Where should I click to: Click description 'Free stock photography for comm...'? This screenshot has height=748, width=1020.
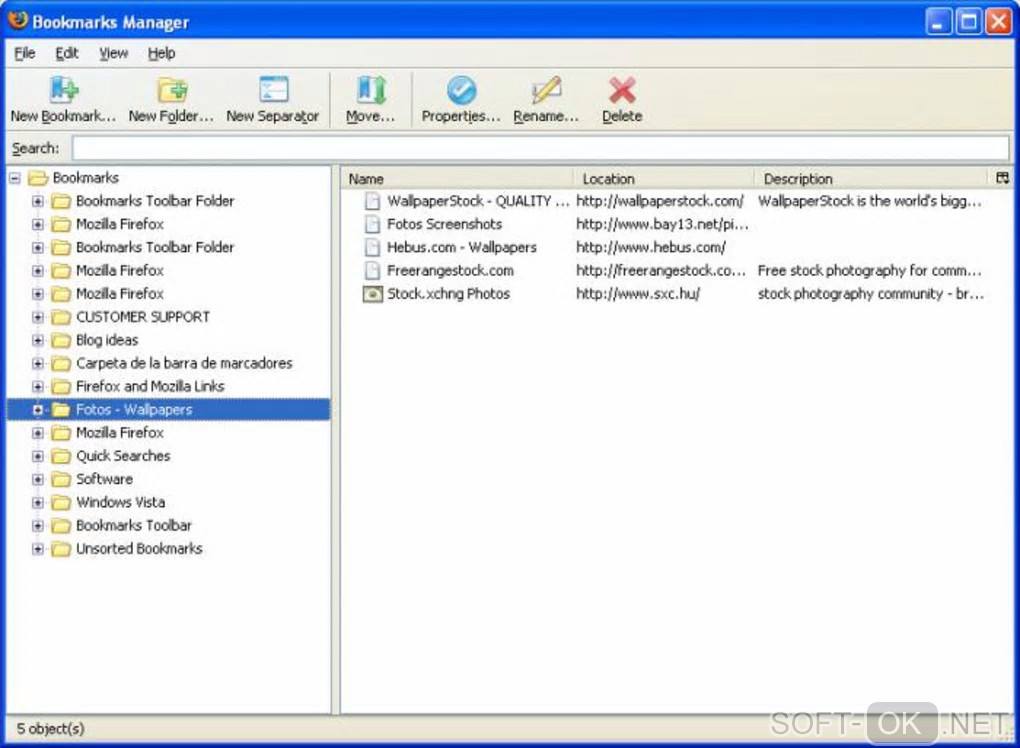[x=870, y=271]
